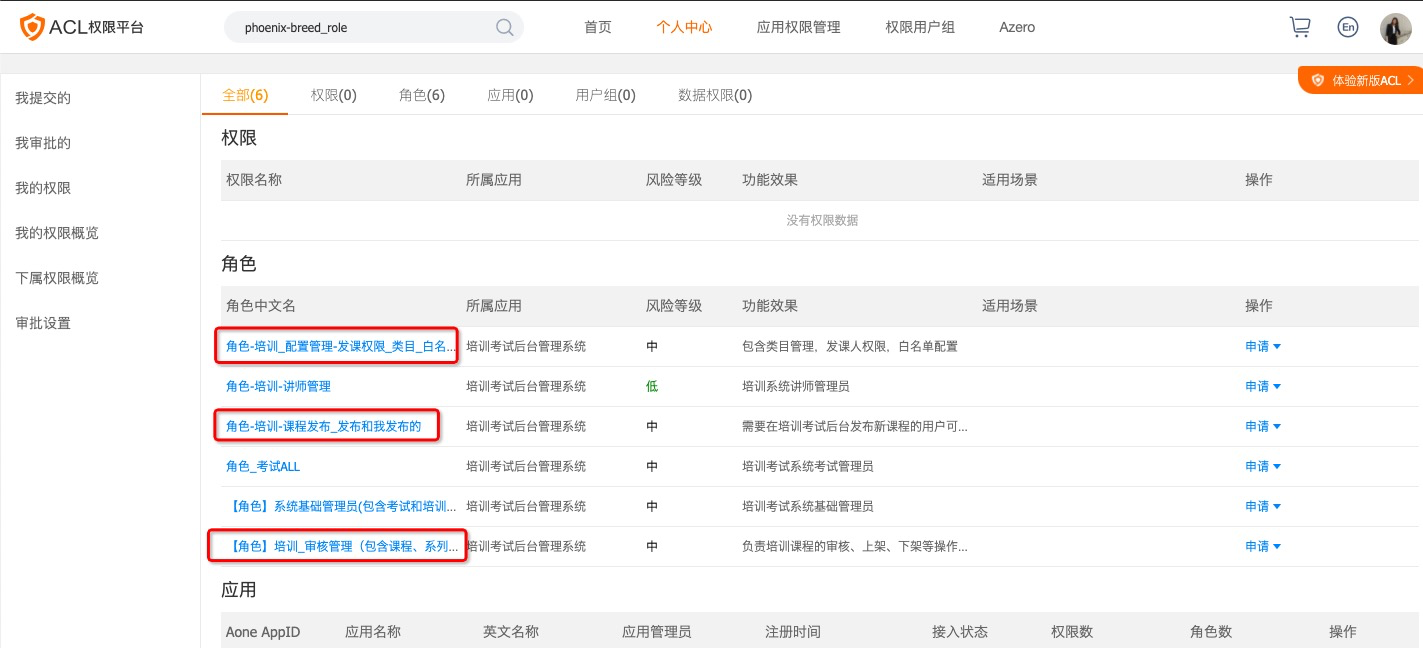Click the ACL shield logo icon
Screen dimensions: 1423x648
click(x=33, y=27)
